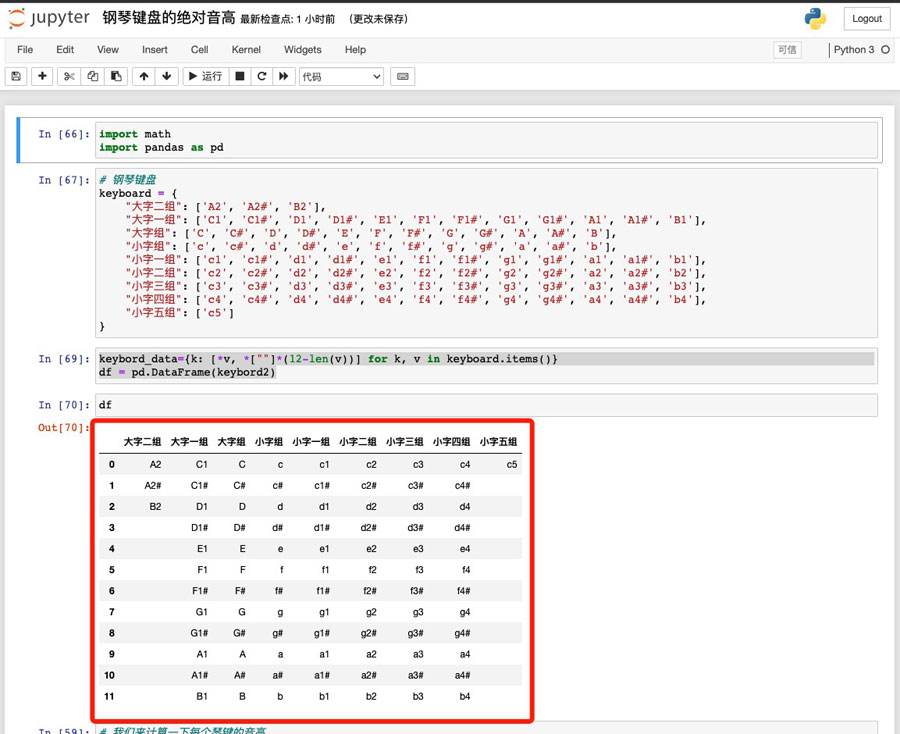Viewport: 900px width, 734px height.
Task: Click the 小字一组 column header
Action: point(311,442)
